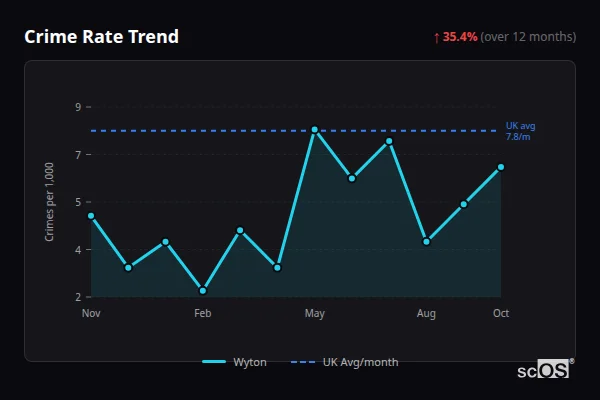Click the dashed UK average line
Screen dimensions: 600x400
point(293,131)
